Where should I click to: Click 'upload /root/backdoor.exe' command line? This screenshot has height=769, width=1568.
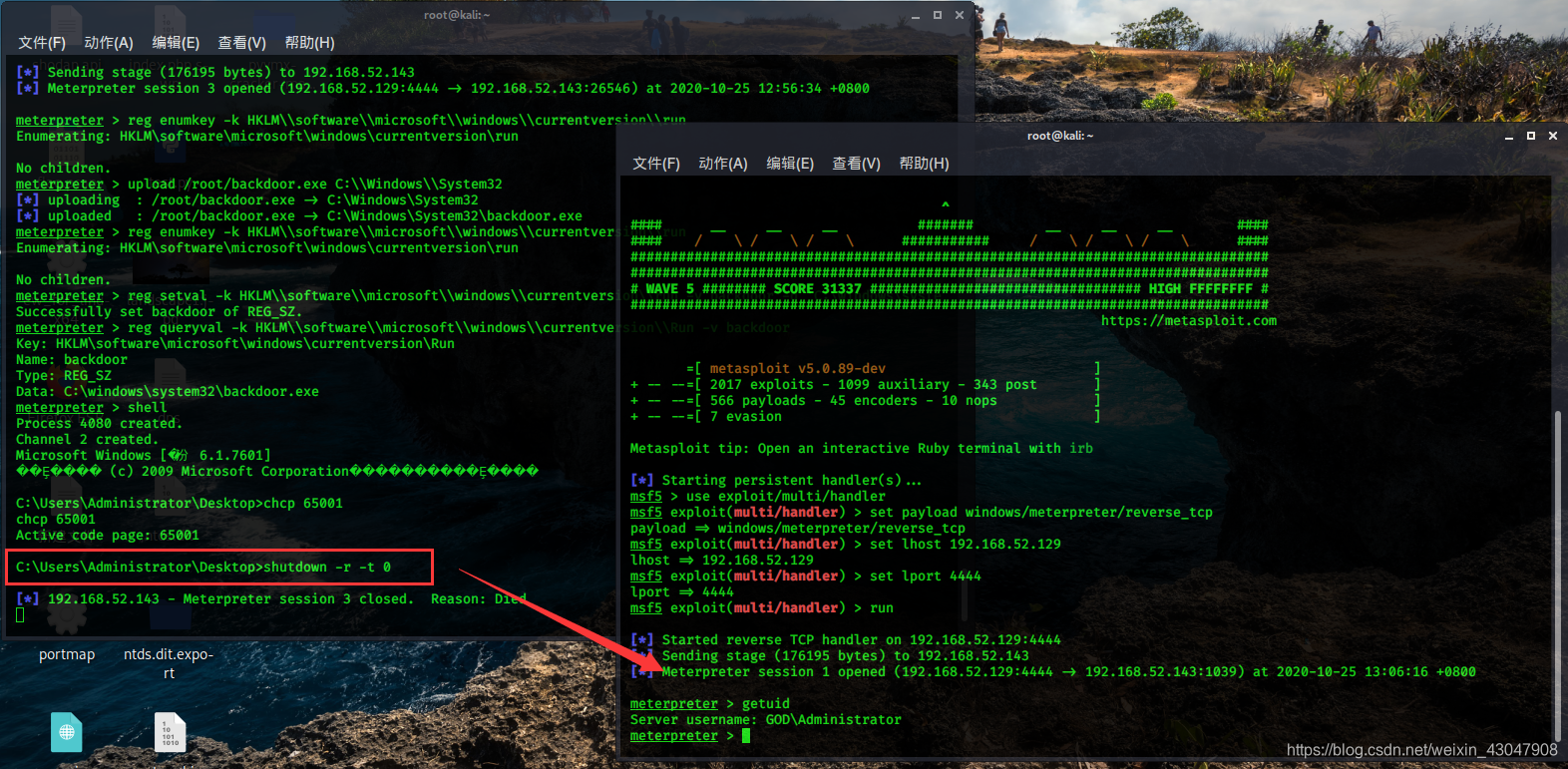(x=259, y=184)
